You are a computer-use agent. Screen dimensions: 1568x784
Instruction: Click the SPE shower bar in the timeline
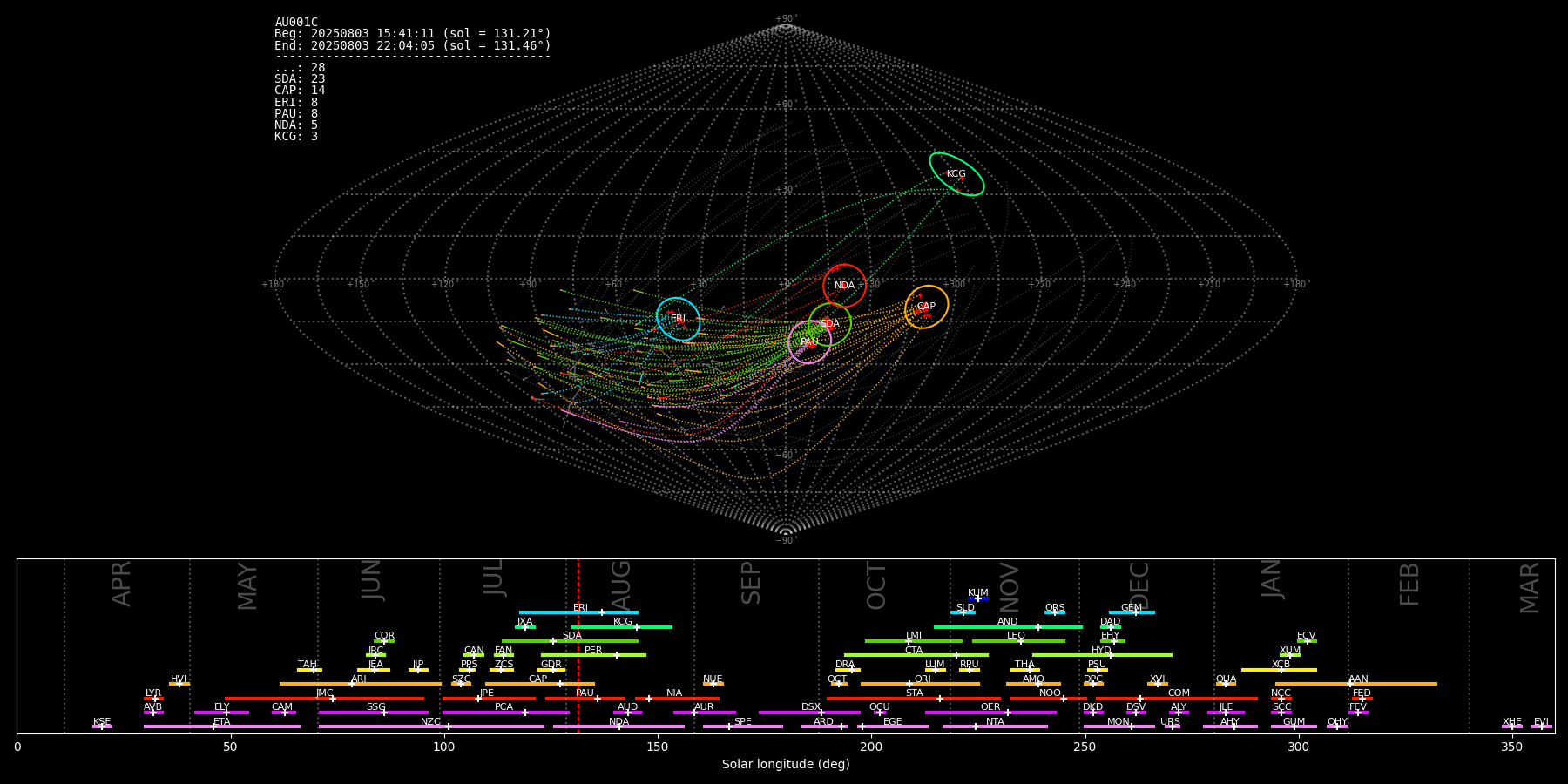tap(743, 727)
